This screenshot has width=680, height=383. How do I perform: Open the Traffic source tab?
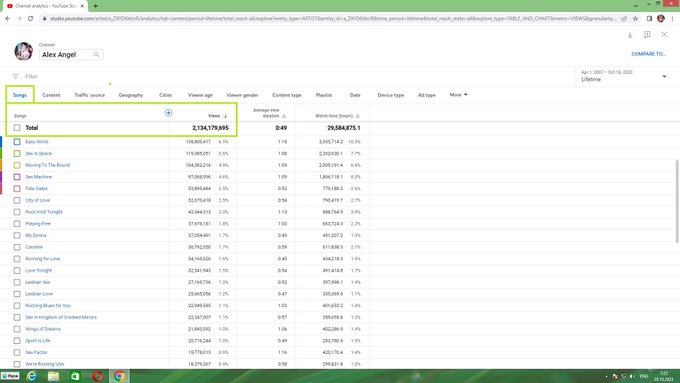(x=89, y=95)
